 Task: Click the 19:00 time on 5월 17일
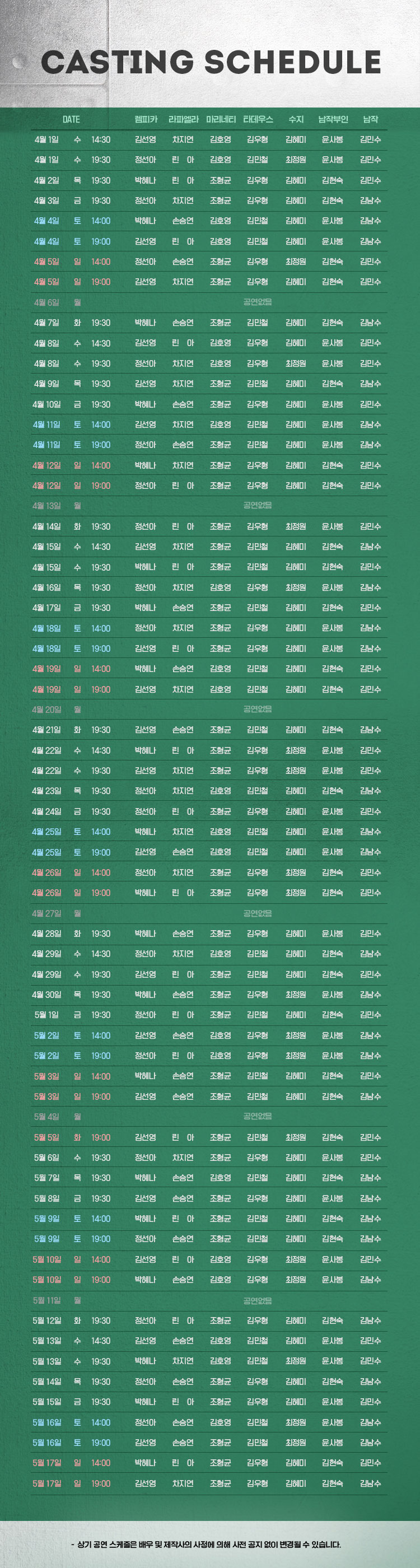coord(100,1483)
